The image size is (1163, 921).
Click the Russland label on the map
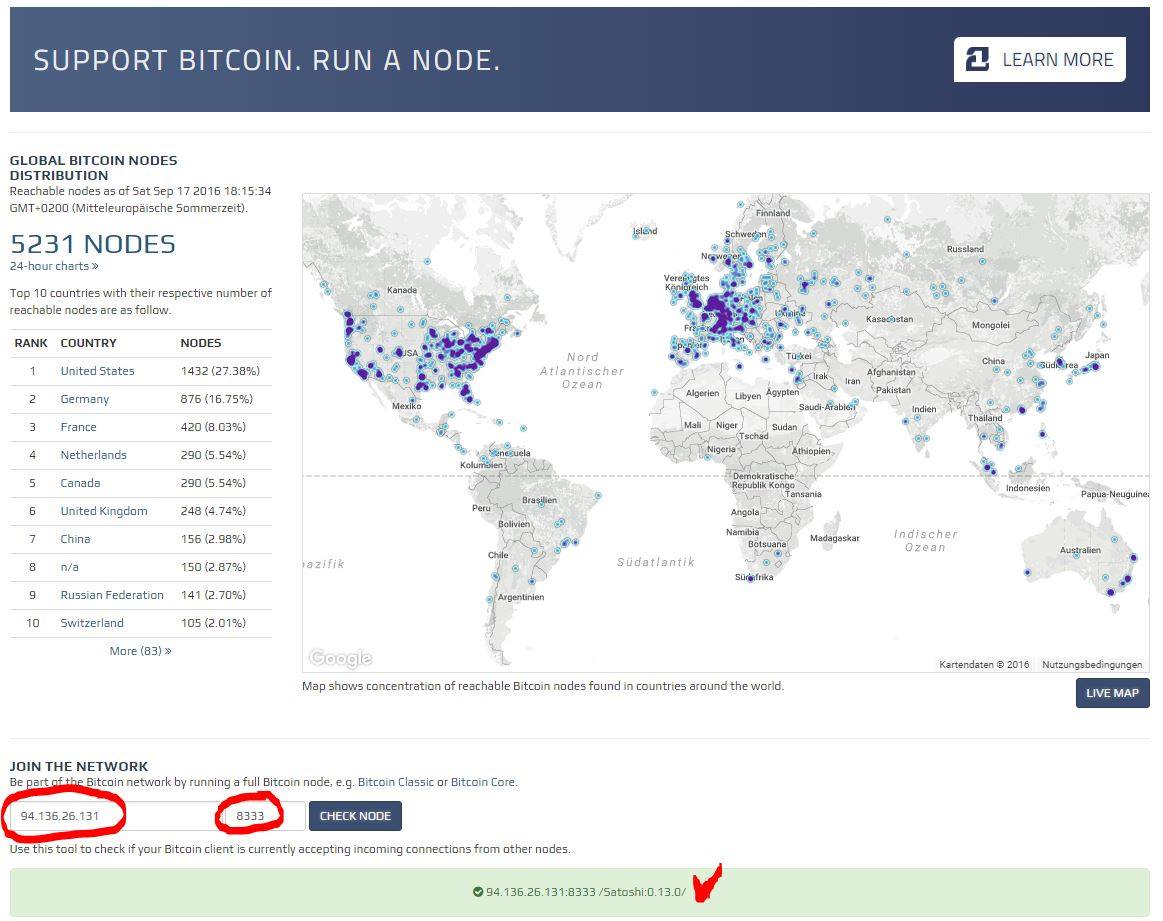[x=965, y=249]
